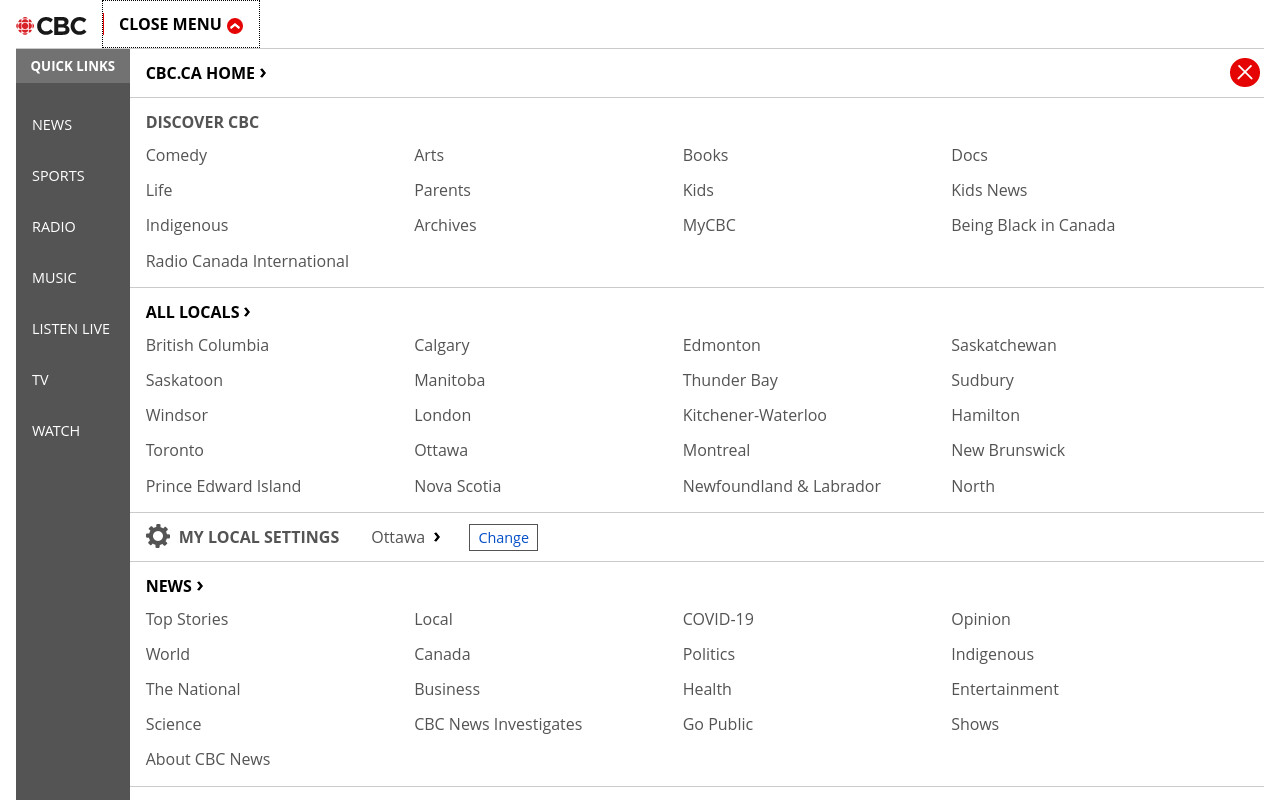Choose Newfoundland & Labrador local

(x=782, y=486)
